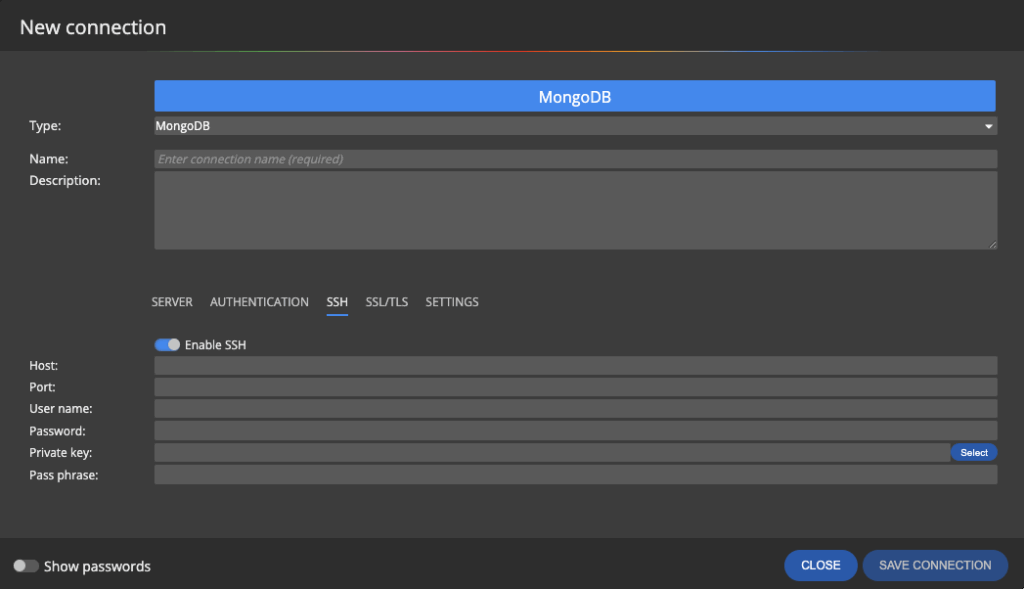Screen dimensions: 1024x589
Task: Disable the Enable SSH toggle
Action: tap(167, 345)
